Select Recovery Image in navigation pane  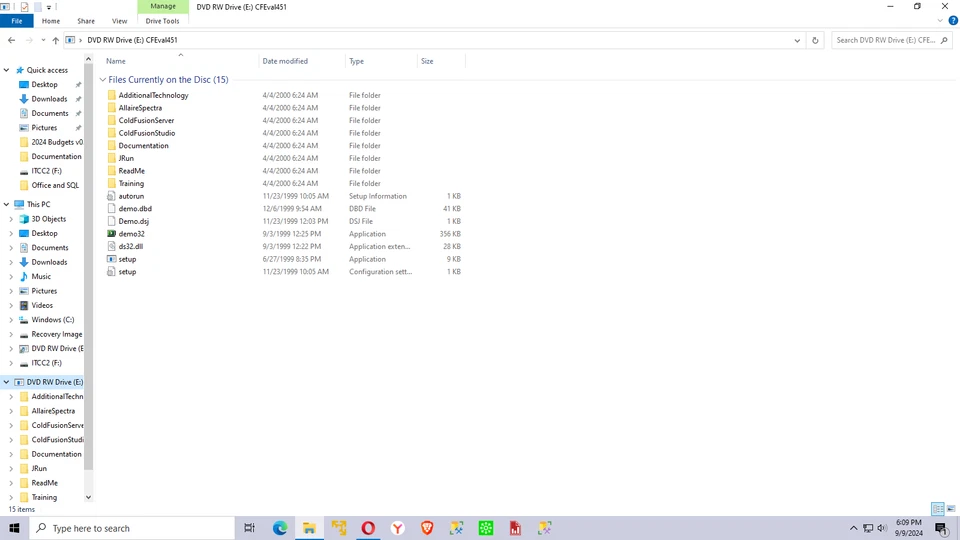[x=56, y=334]
